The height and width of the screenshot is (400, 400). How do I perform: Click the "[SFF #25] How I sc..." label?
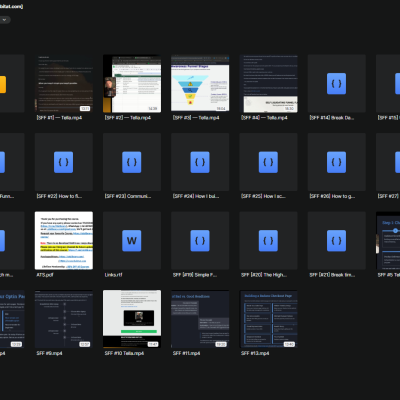(x=263, y=196)
